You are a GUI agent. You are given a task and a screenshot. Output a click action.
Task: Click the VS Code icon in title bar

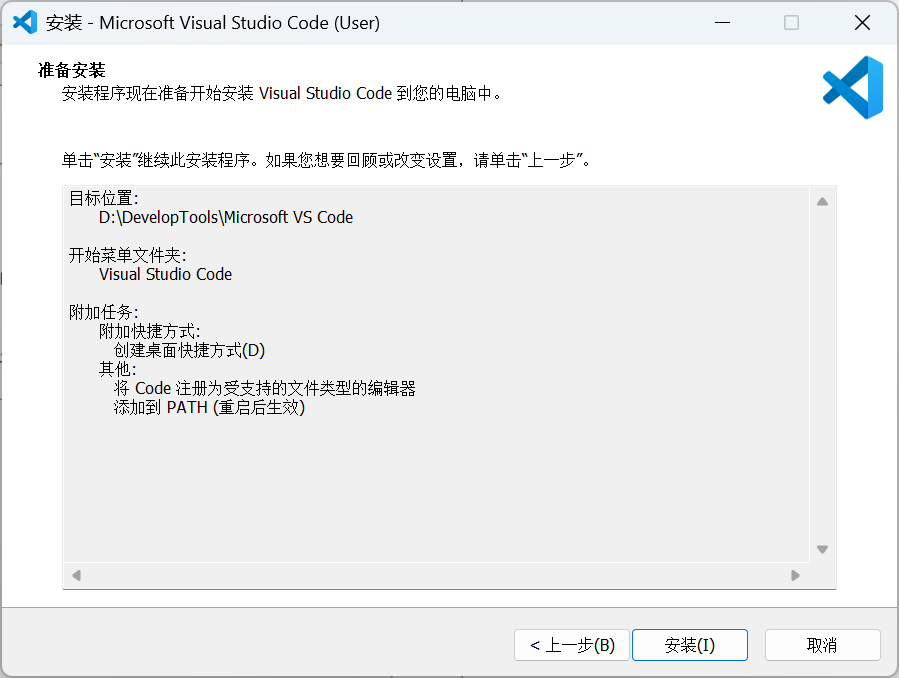25,23
